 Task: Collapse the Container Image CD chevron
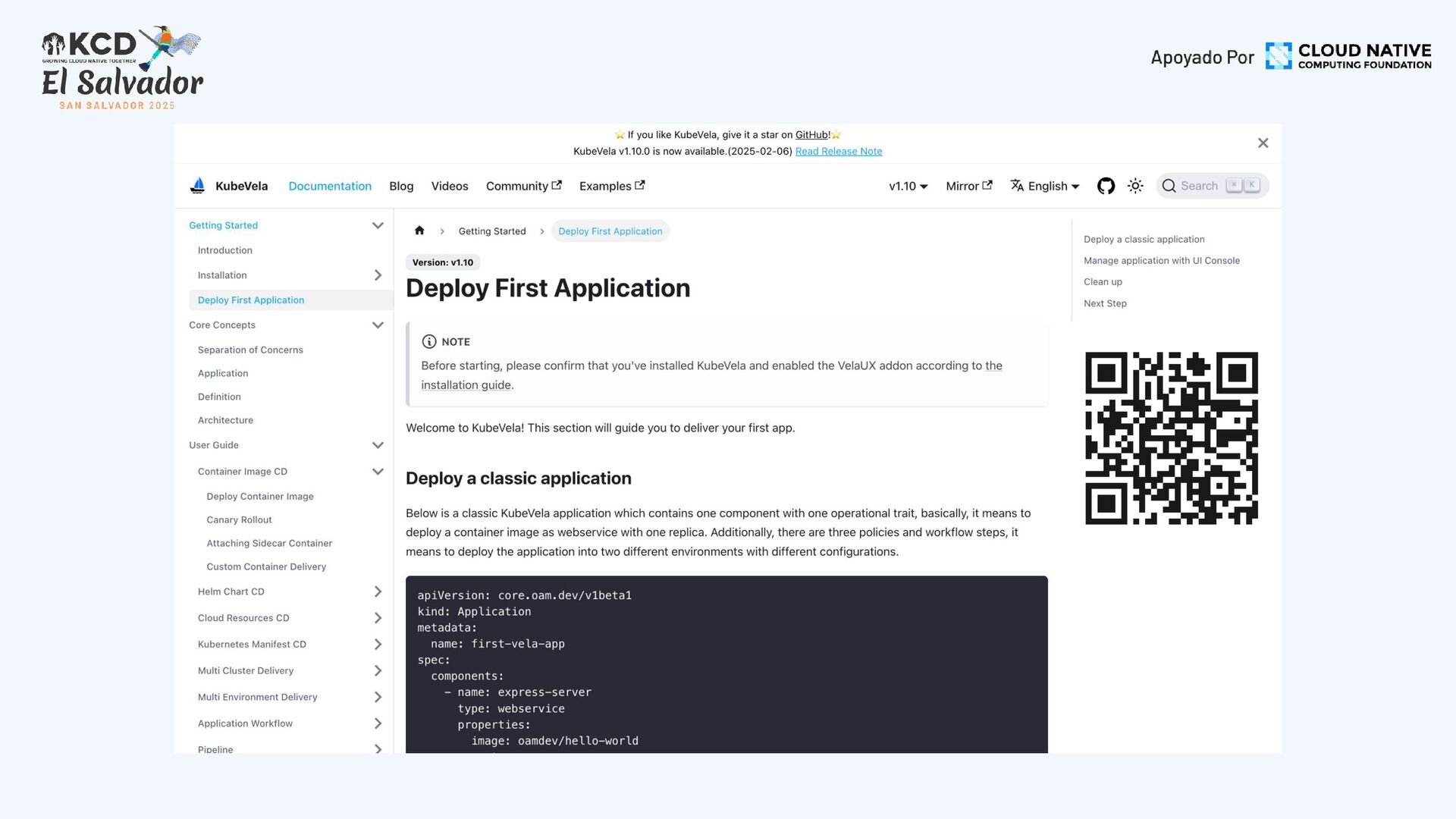point(378,472)
